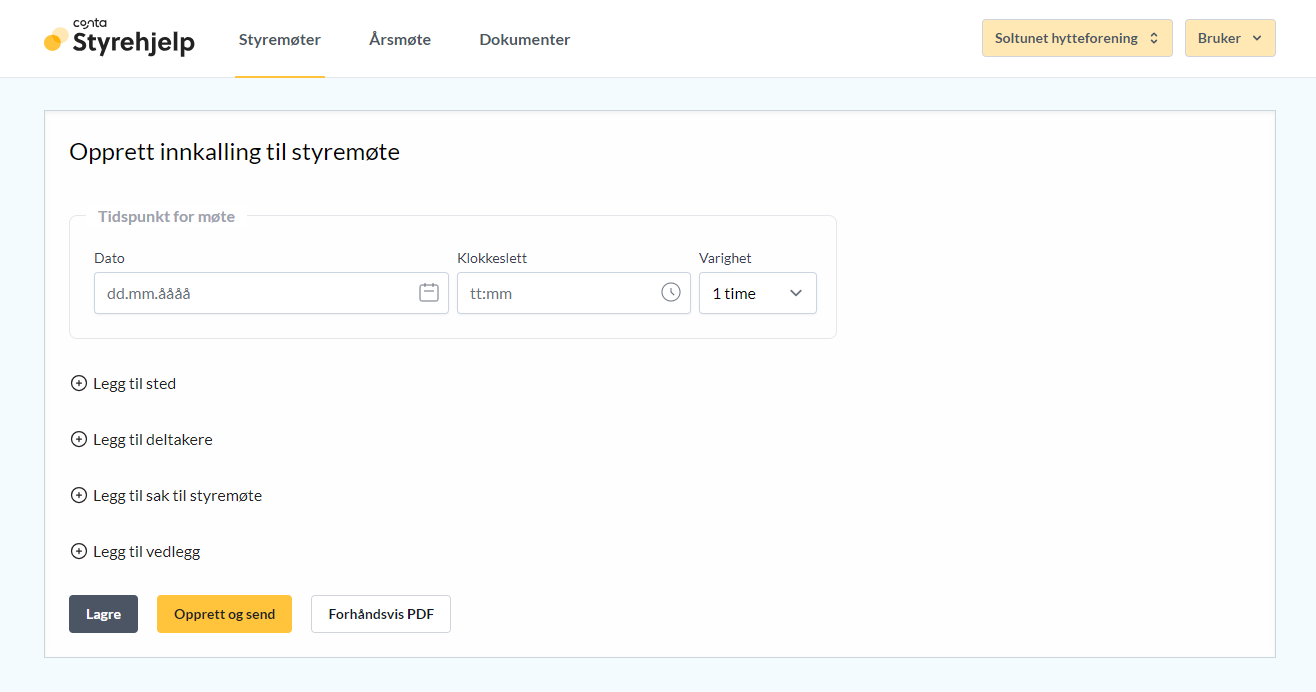Open the Soltunet hytteforening organization selector
Screen dimensions: 1316x692
click(1077, 38)
